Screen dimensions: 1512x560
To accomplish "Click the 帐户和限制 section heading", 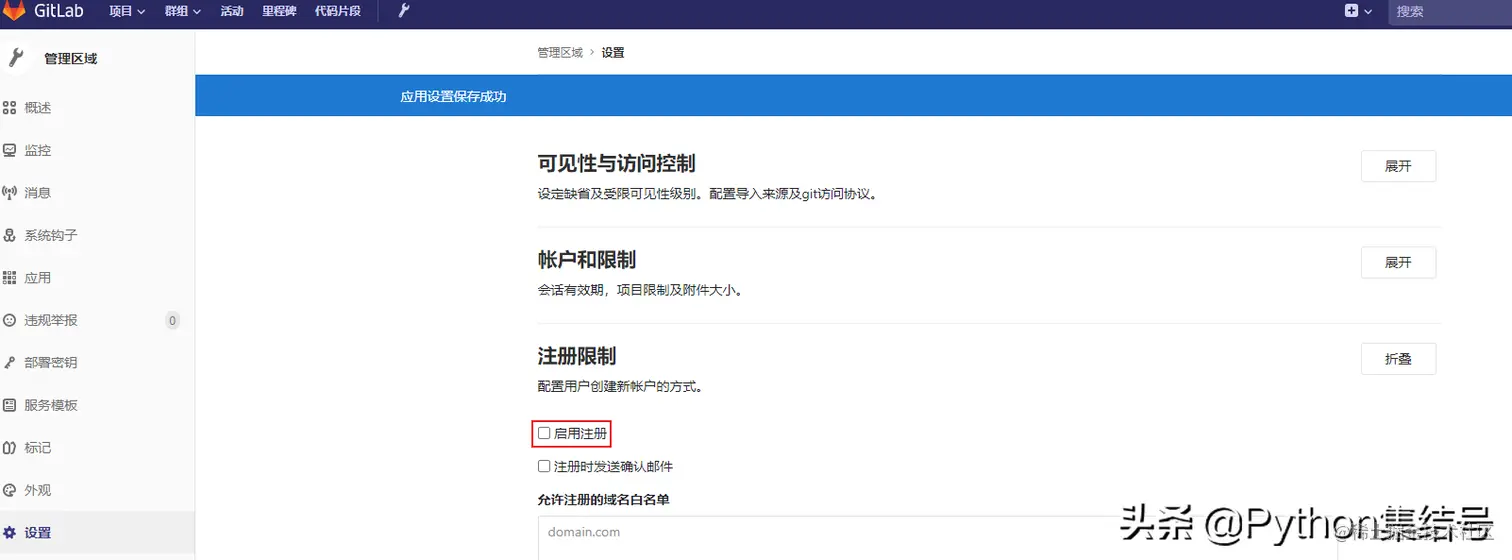I will [x=587, y=260].
